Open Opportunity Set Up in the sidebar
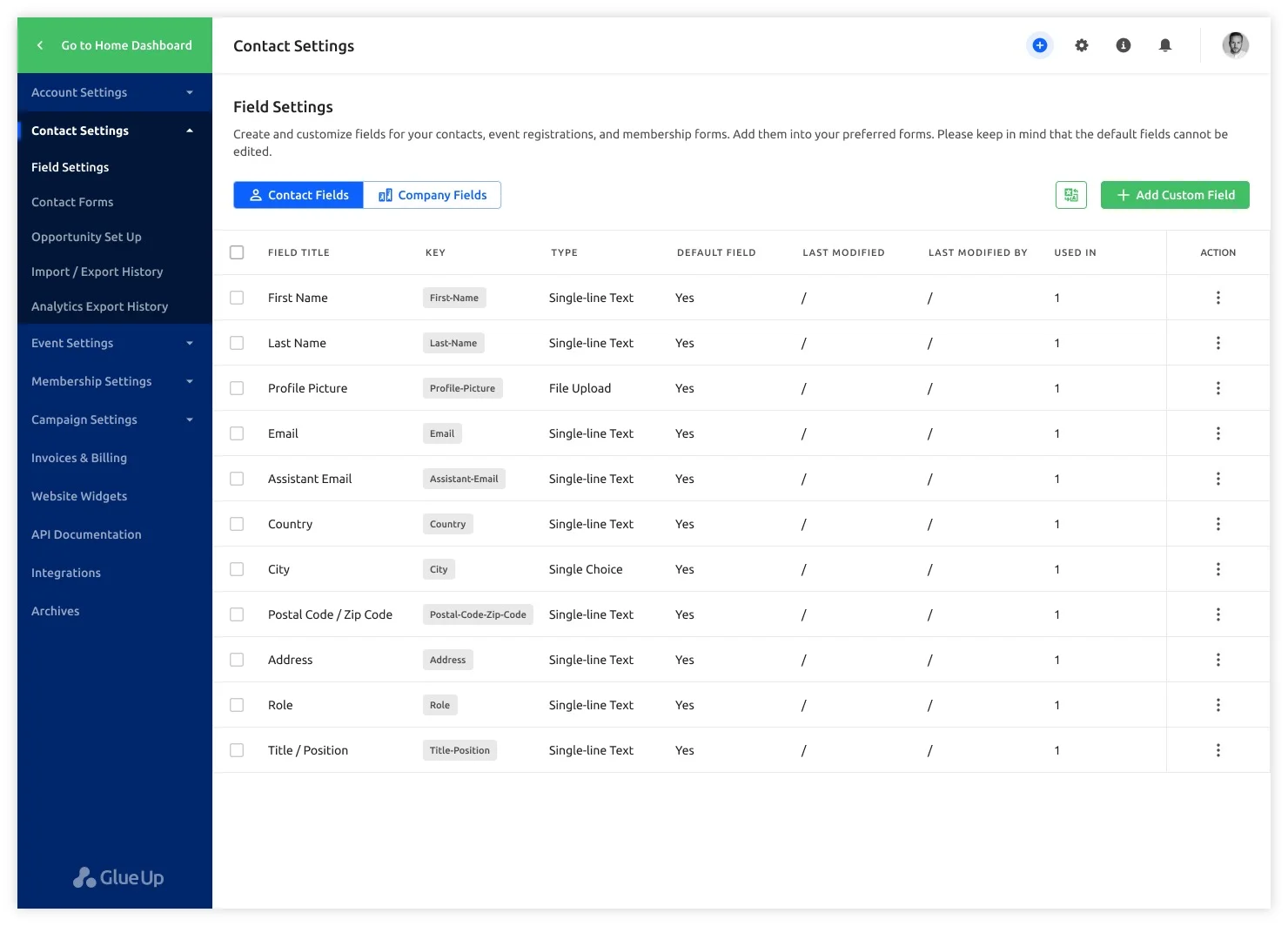Viewport: 1288px width, 926px height. click(x=86, y=237)
